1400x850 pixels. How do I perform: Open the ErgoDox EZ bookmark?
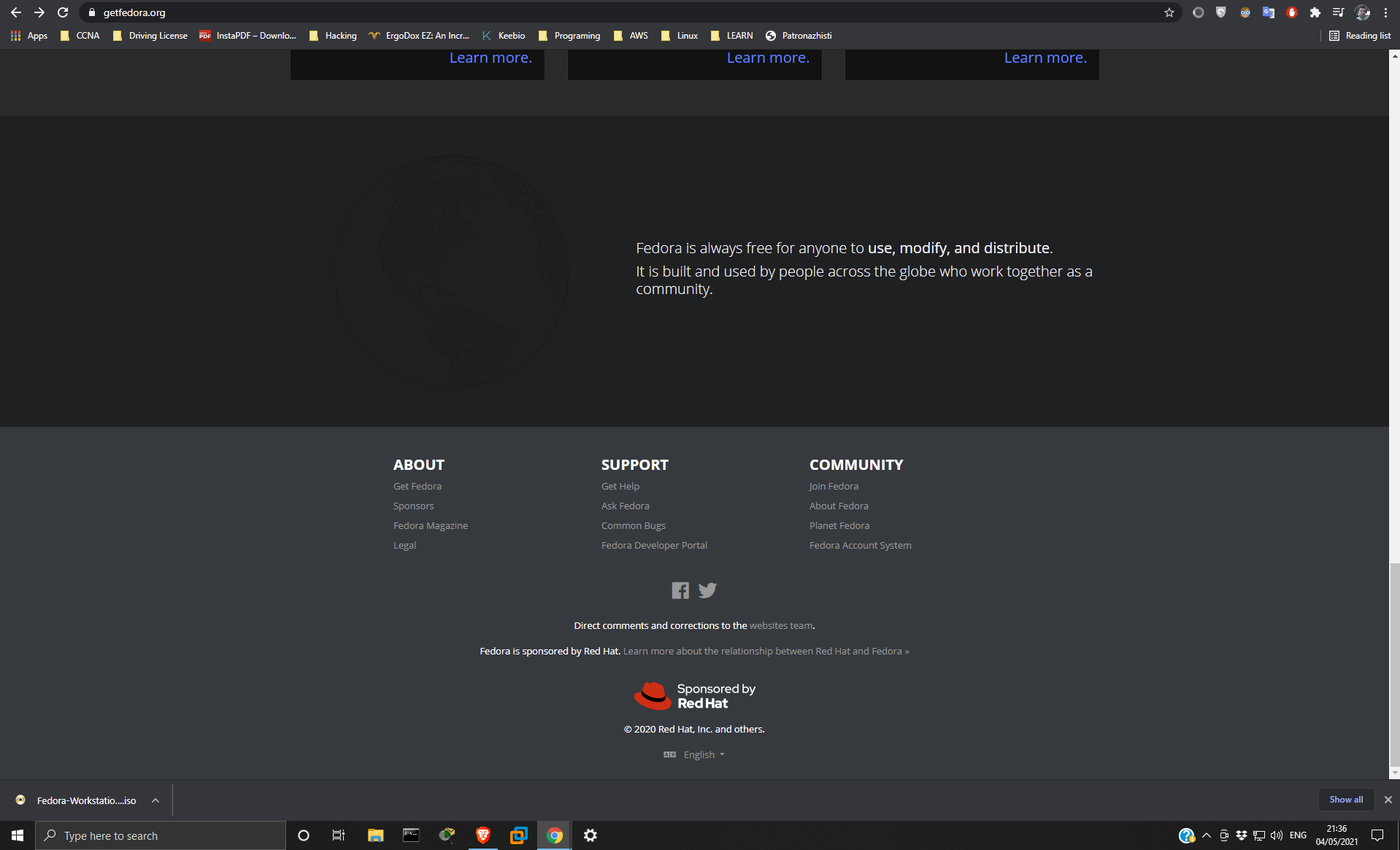click(x=419, y=36)
